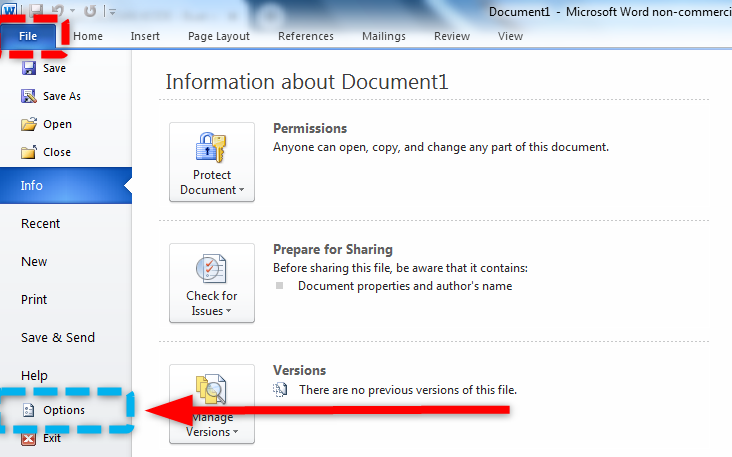Click the Options document icon
Image resolution: width=732 pixels, height=457 pixels.
(x=29, y=410)
